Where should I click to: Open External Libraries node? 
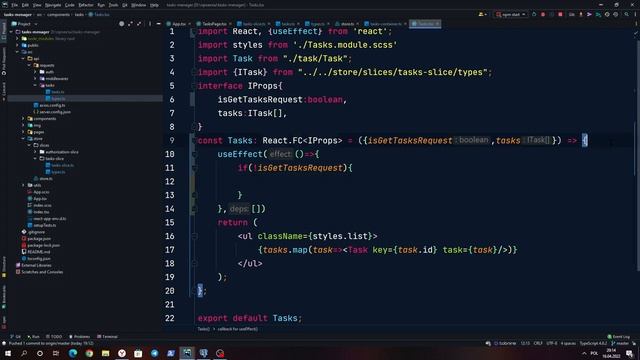point(36,265)
